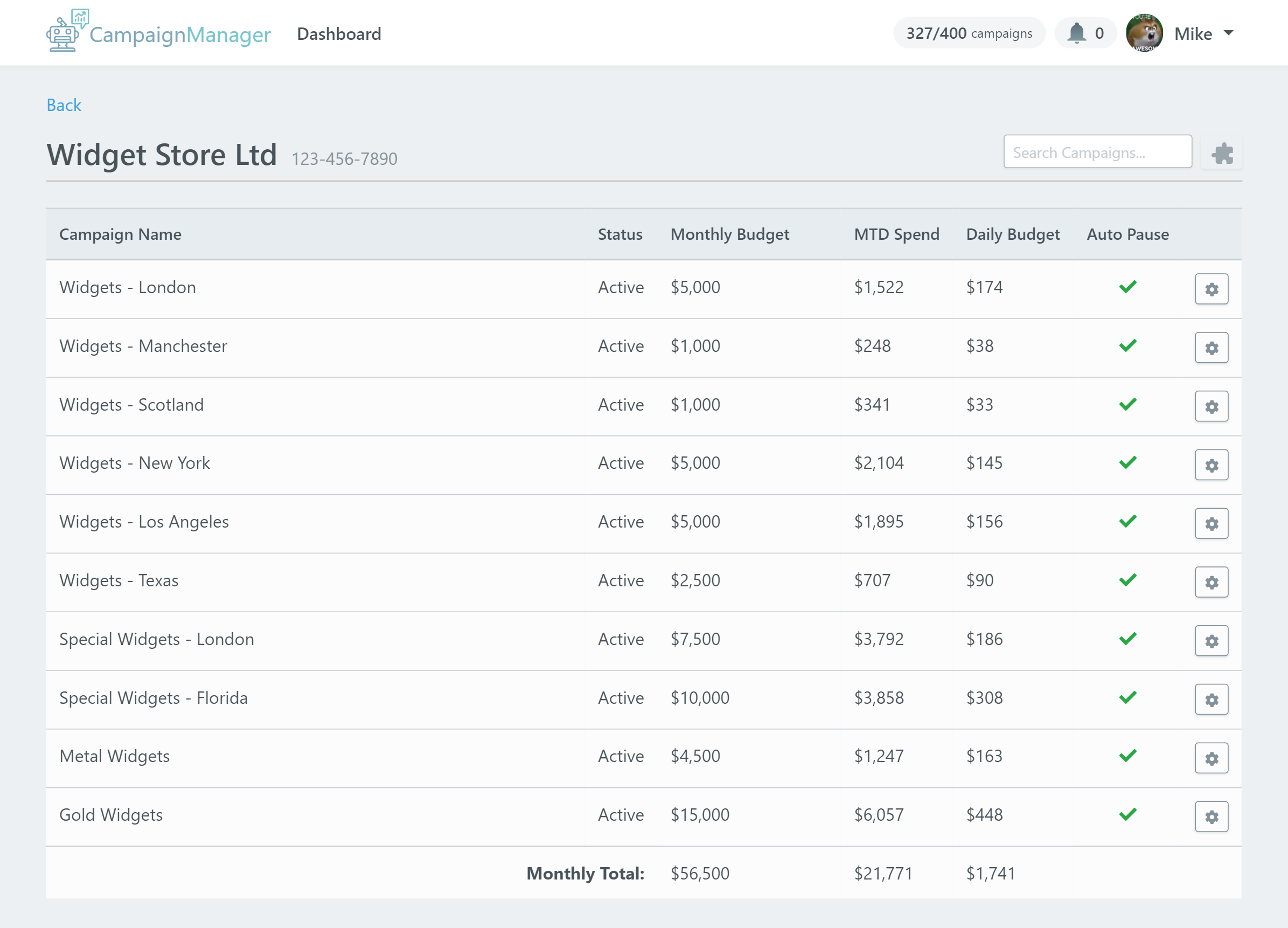This screenshot has height=928, width=1288.
Task: Toggle Auto Pause checkmark for Gold Widgets
Action: (1128, 814)
